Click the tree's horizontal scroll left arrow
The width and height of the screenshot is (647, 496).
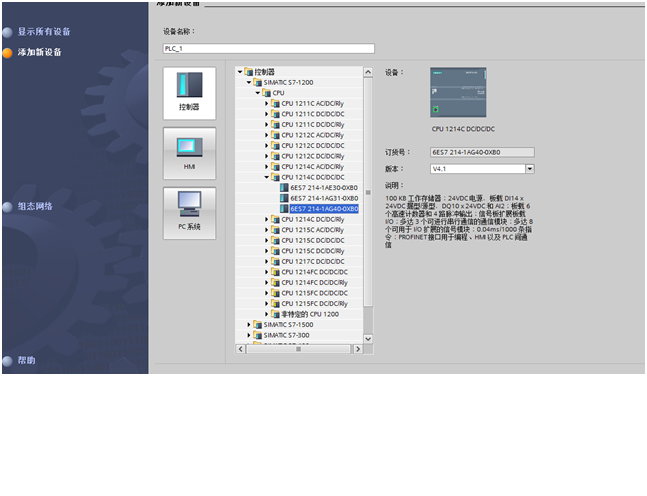(241, 349)
